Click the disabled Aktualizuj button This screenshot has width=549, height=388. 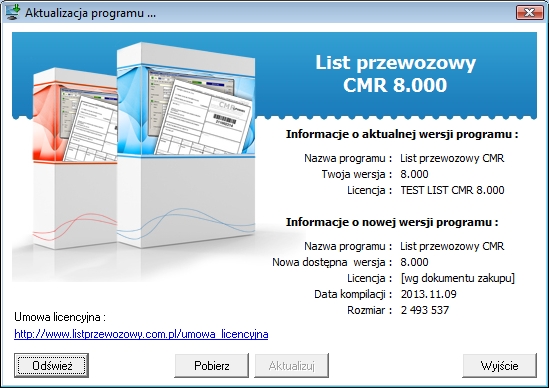click(x=291, y=365)
